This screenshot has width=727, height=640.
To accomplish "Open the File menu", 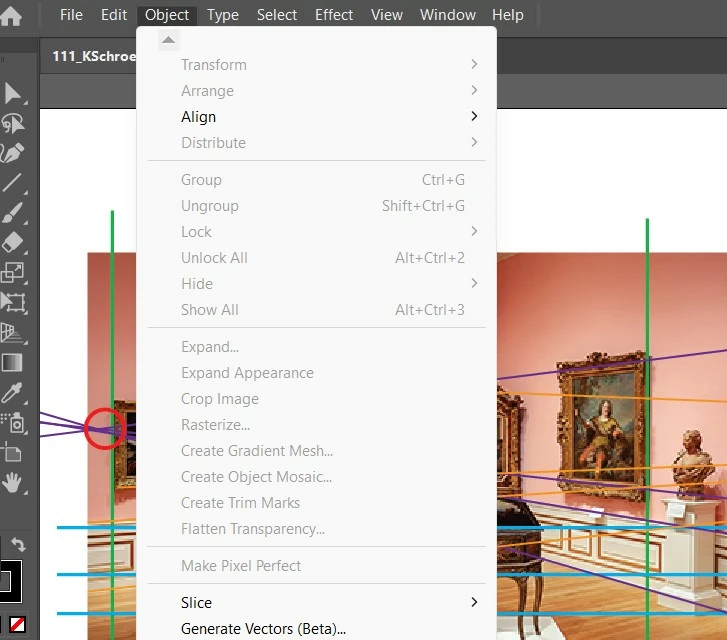I will click(71, 15).
